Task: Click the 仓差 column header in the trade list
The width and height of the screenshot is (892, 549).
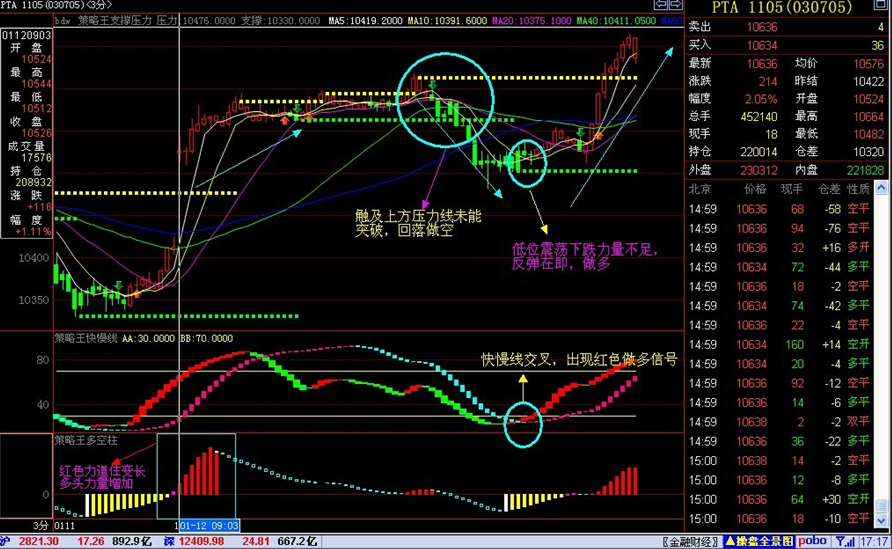Action: coord(829,188)
